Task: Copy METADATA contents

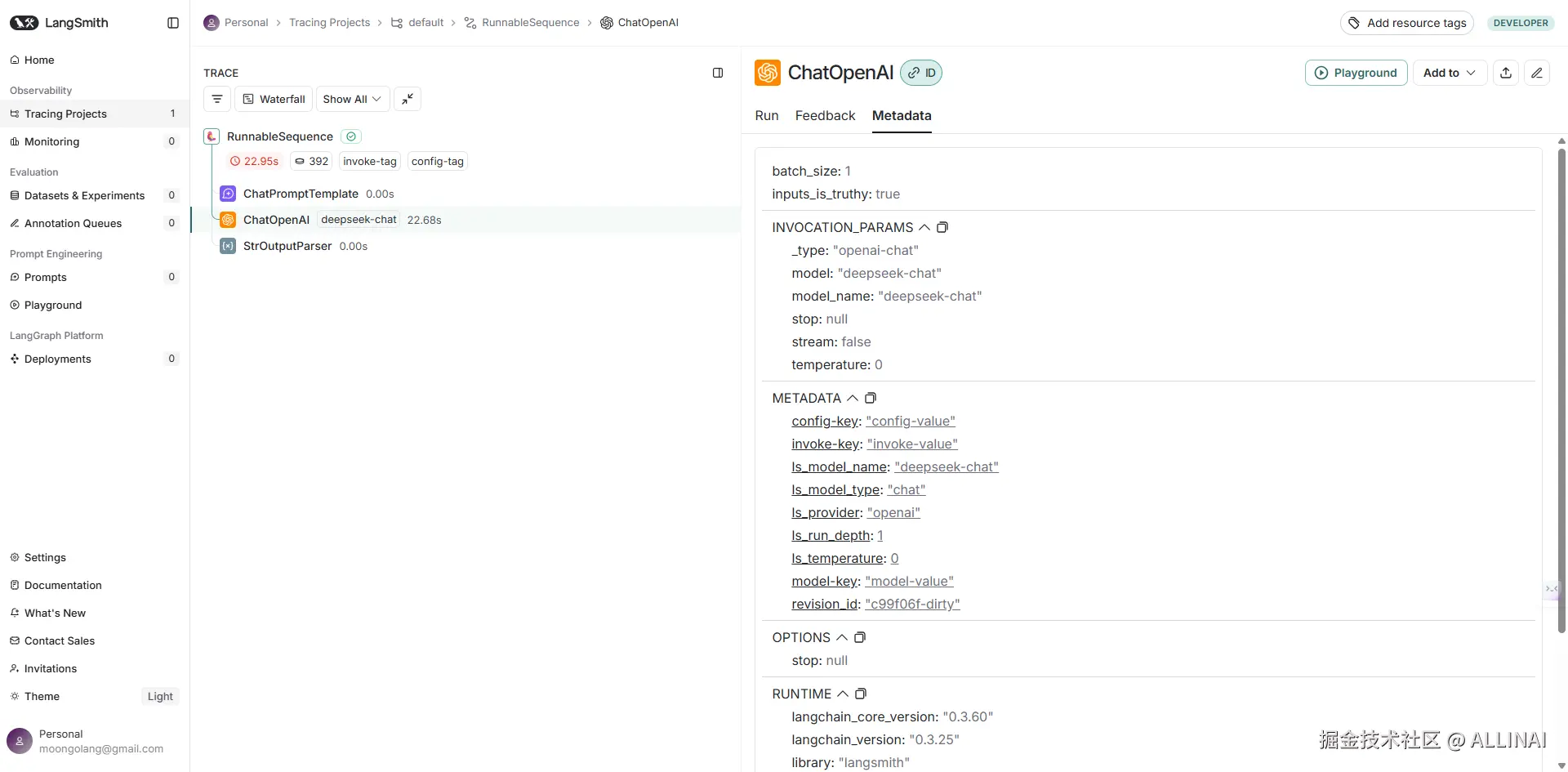Action: click(871, 398)
